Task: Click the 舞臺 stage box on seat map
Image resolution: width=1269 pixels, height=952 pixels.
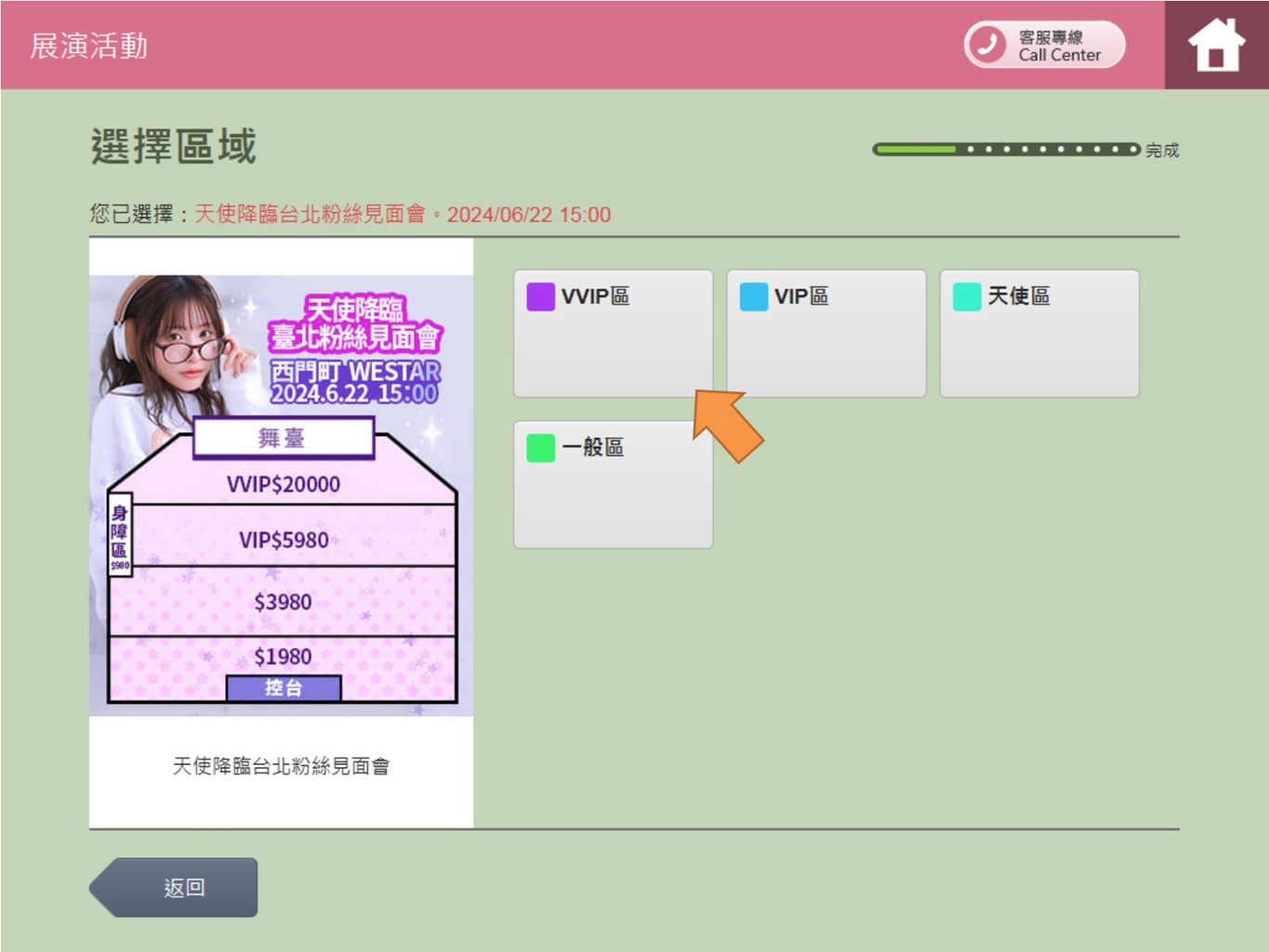Action: click(283, 438)
